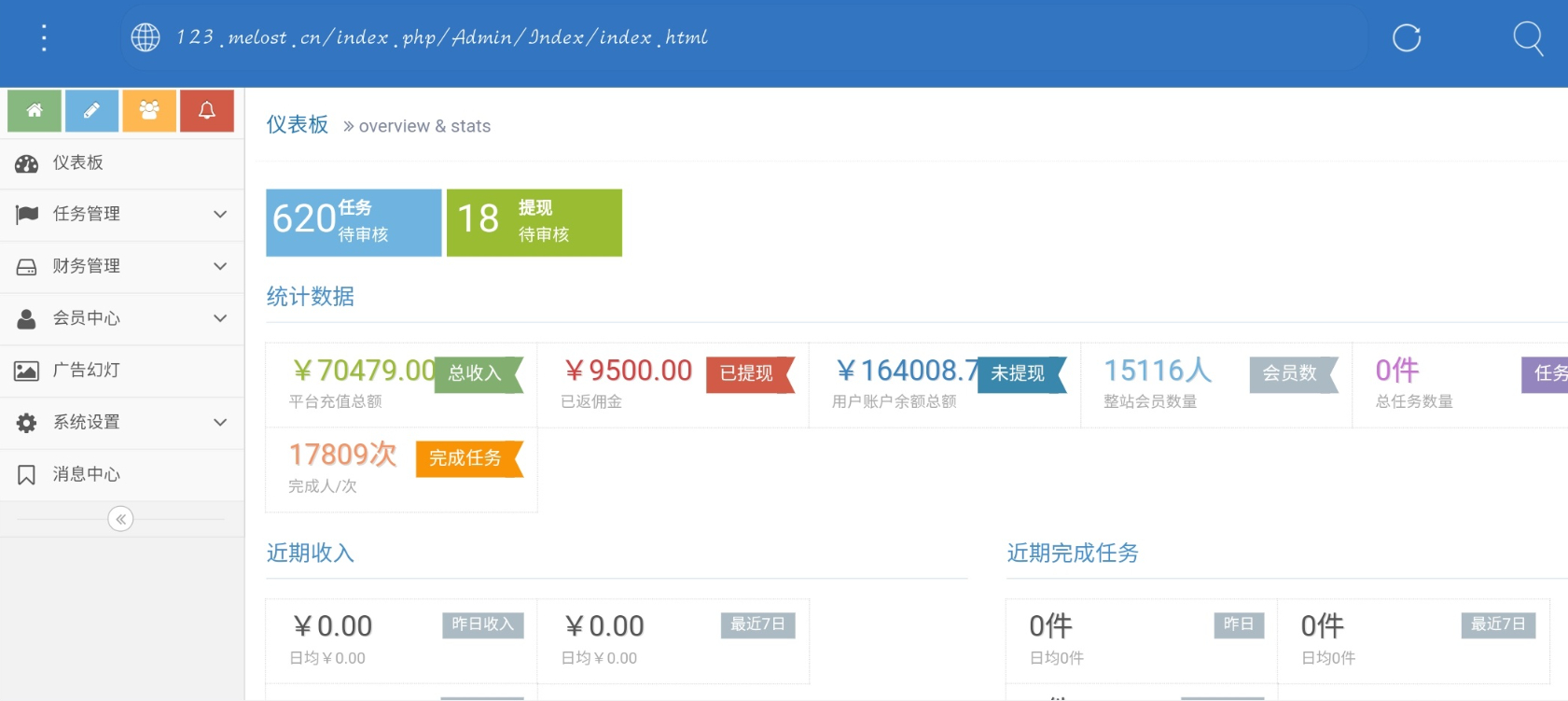Click the blue pencil edit shortcut
The image size is (1568, 701).
pyautogui.click(x=91, y=111)
